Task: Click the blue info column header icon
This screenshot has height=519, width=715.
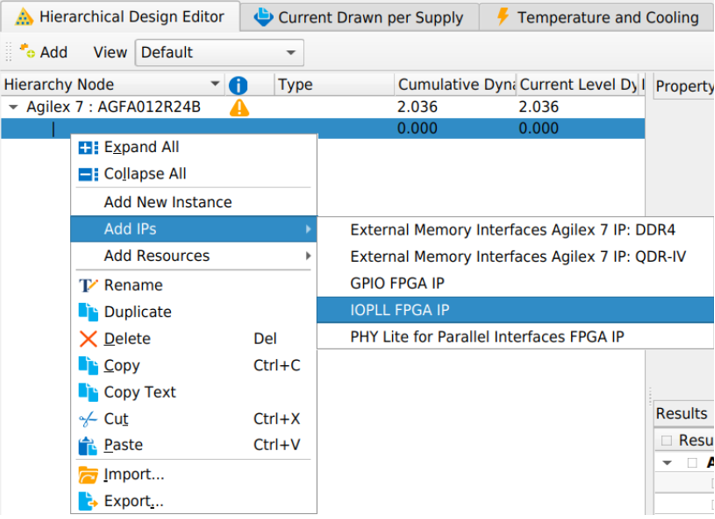Action: pos(238,85)
